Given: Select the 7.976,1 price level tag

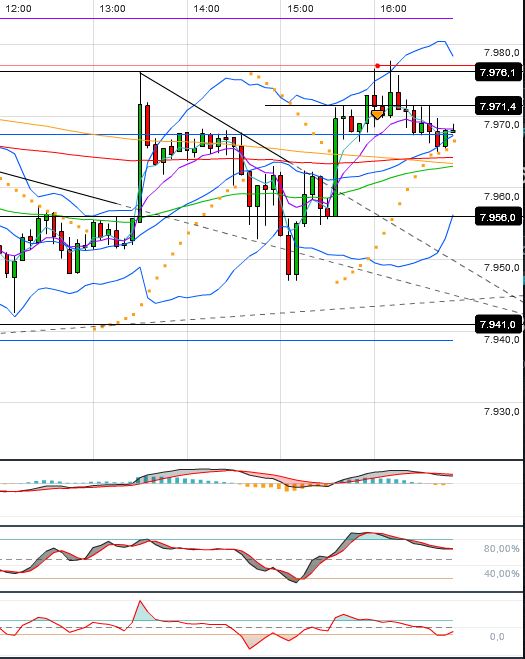Looking at the screenshot, I should 498,72.
